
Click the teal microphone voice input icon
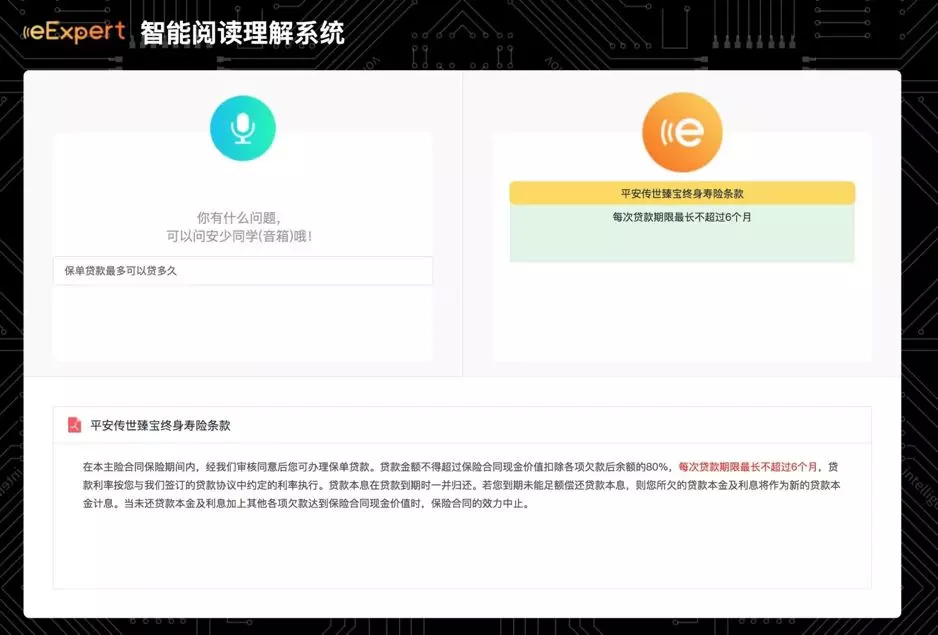coord(243,128)
